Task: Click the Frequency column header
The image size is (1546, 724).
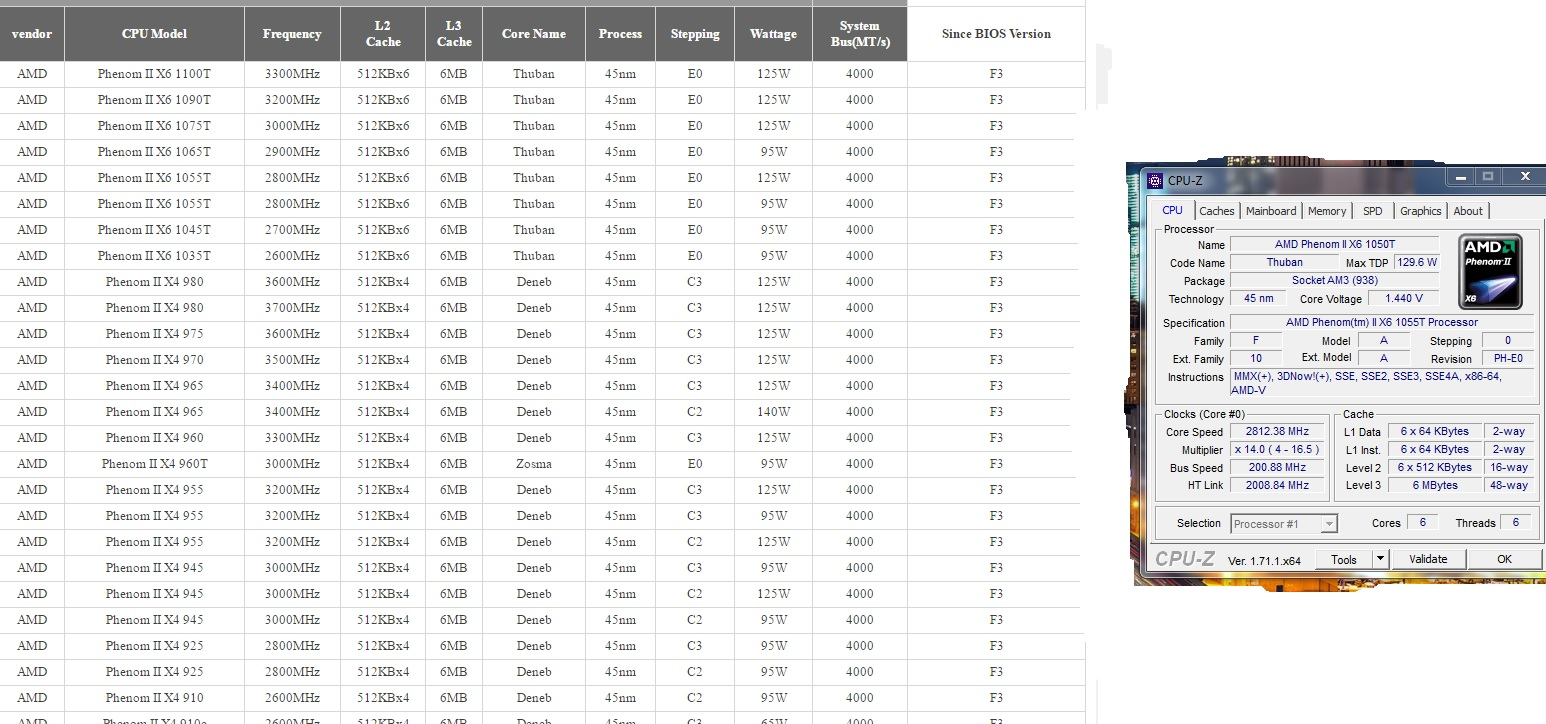Action: [292, 34]
